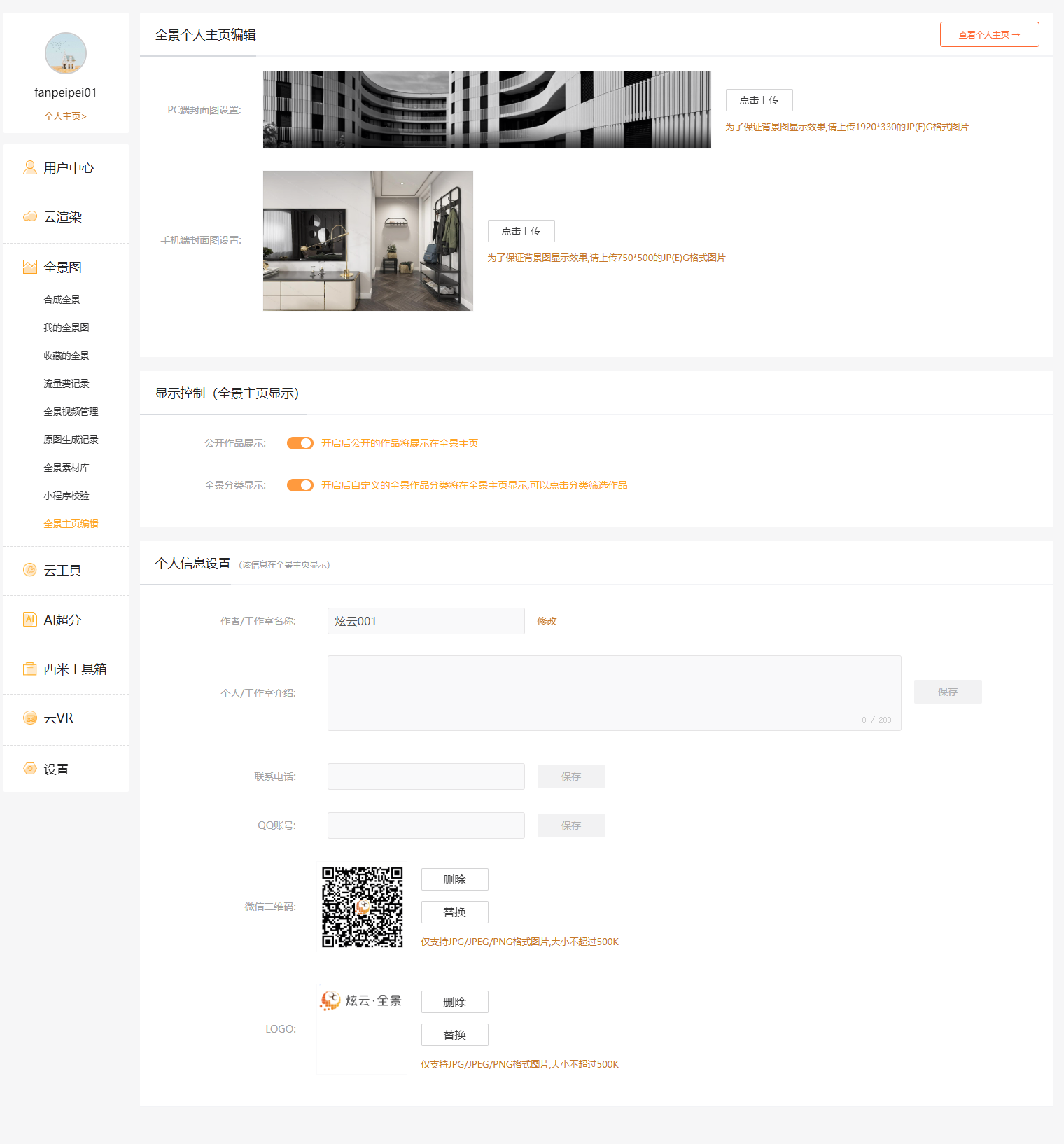Open 全景素材库 submenu item
Image resolution: width=1064 pixels, height=1144 pixels.
point(66,468)
